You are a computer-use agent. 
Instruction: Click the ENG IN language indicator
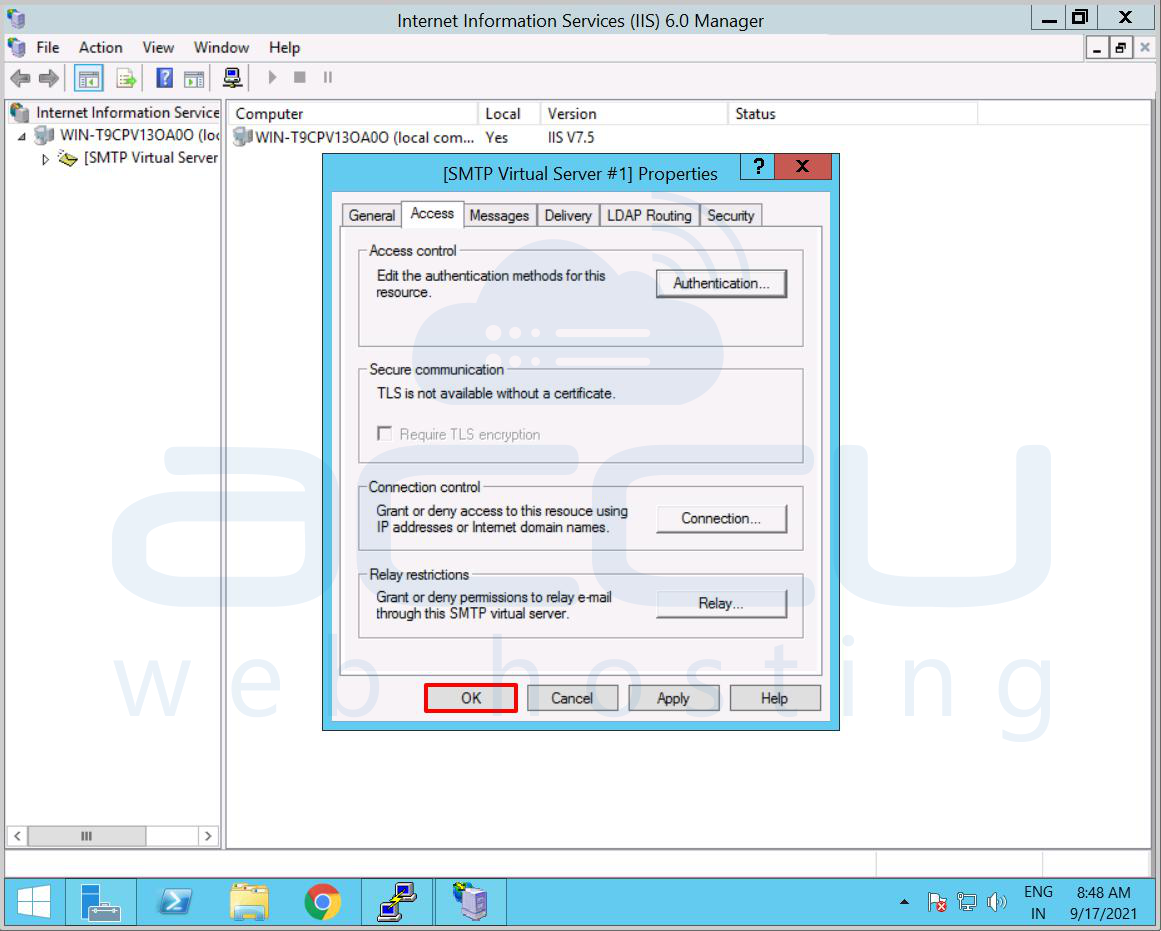(1038, 903)
